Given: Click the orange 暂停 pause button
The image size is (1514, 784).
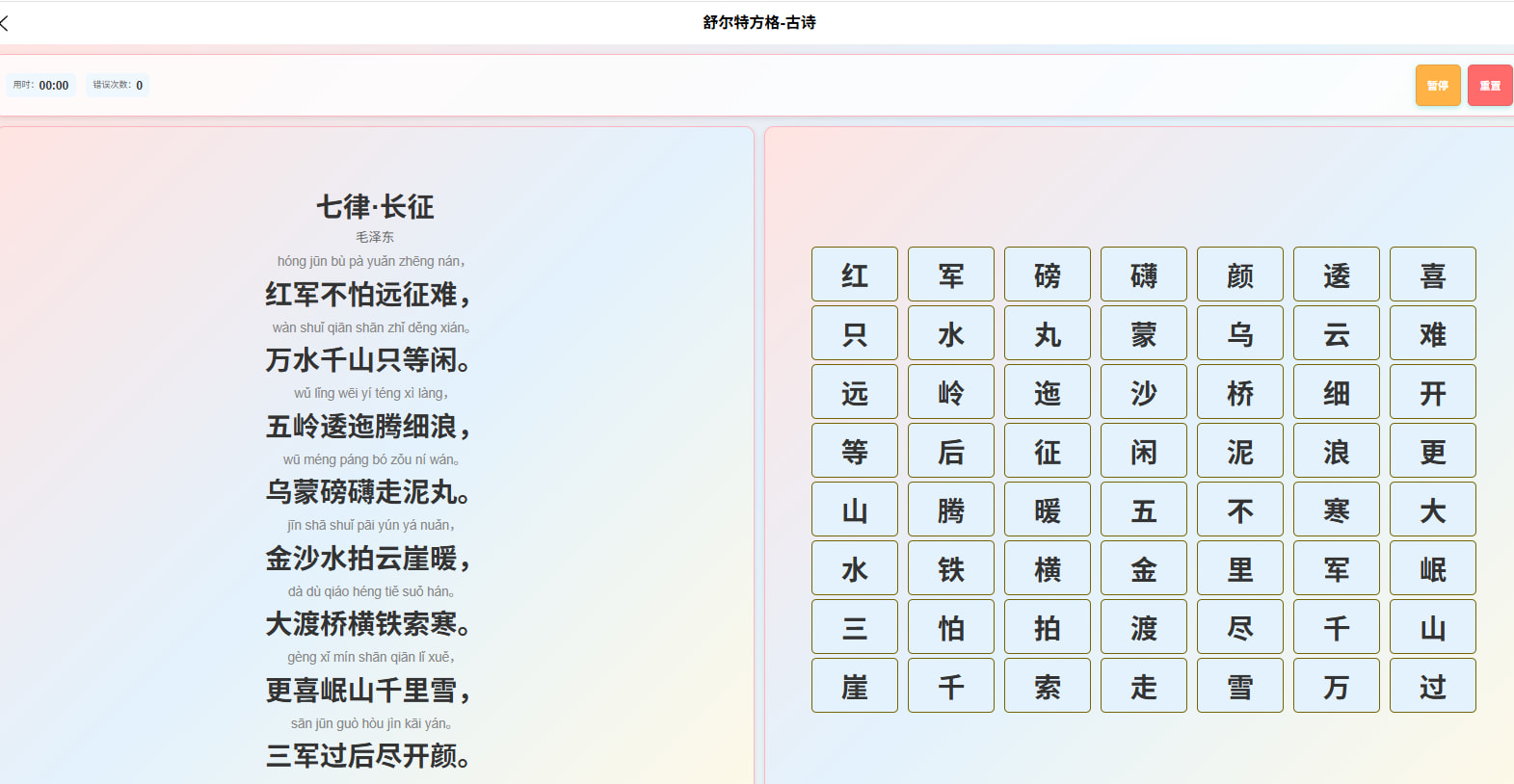Looking at the screenshot, I should (1438, 86).
